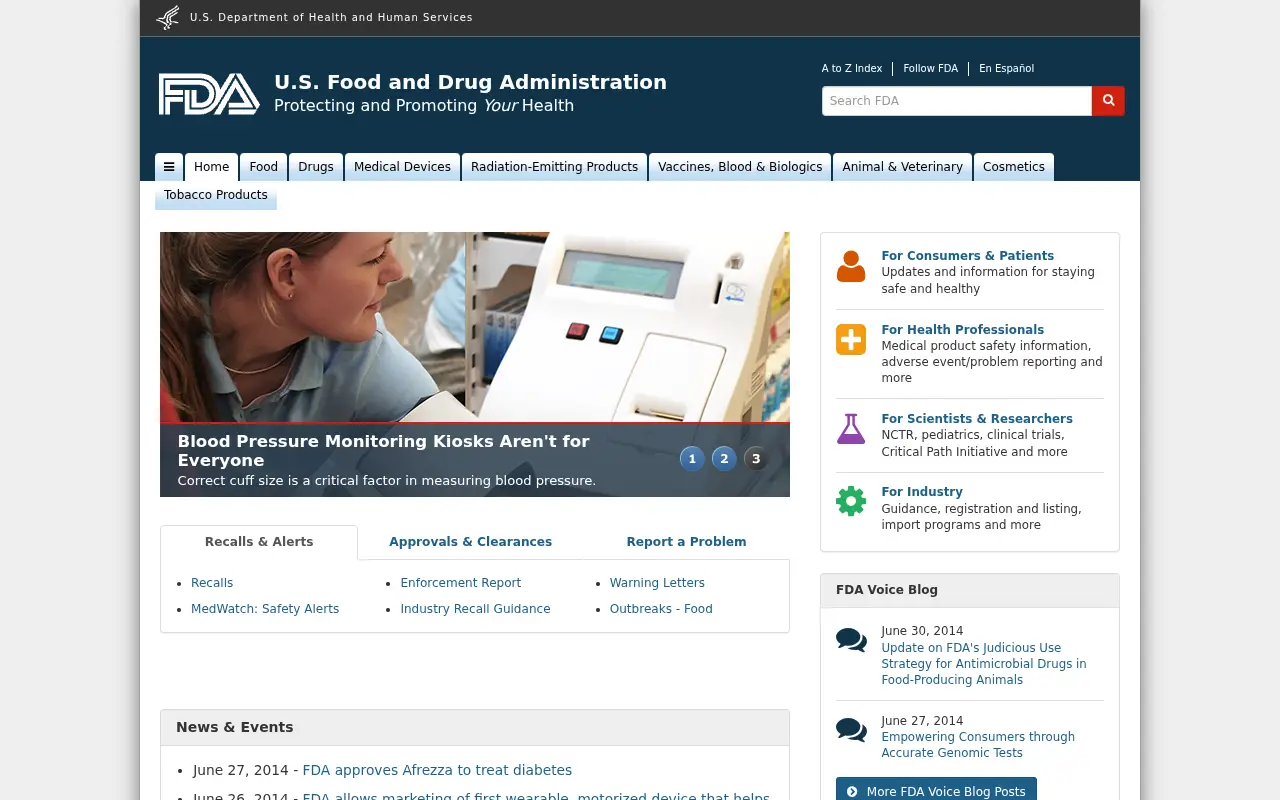Open For Scientists & Researchers link
Viewport: 1280px width, 800px height.
(x=977, y=419)
